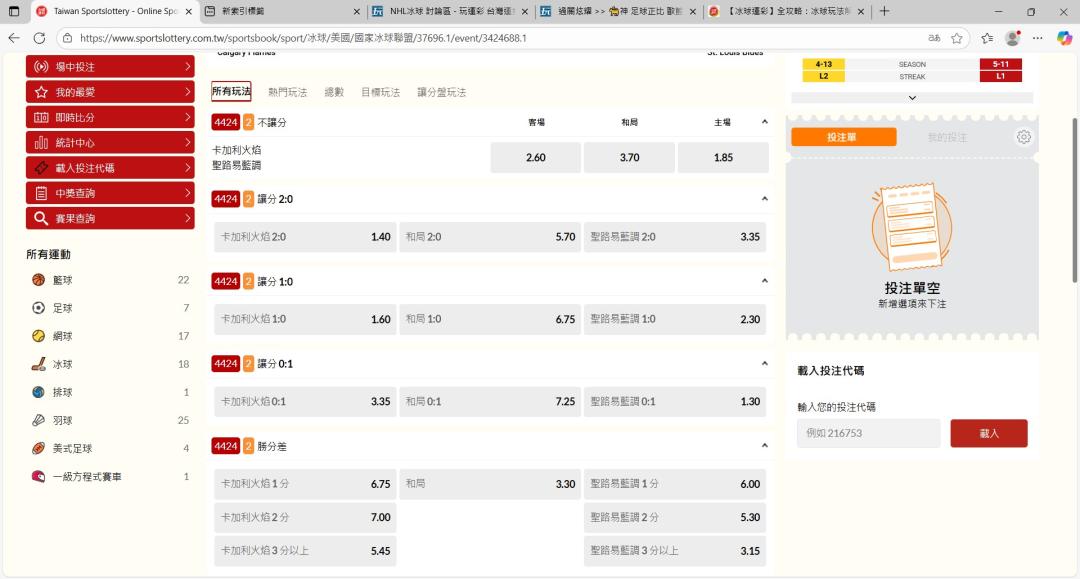The width and height of the screenshot is (1080, 579).
Task: Click the tennis ball icon
Action: [x=39, y=336]
